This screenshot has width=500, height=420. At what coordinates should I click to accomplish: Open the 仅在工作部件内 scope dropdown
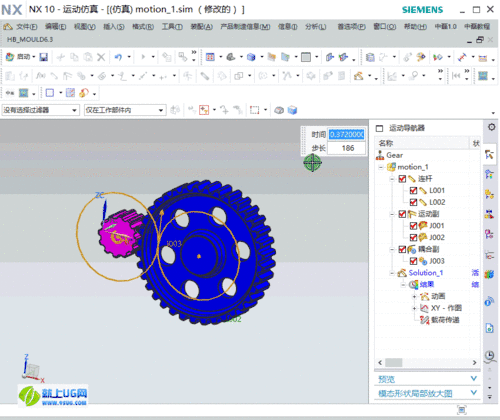pyautogui.click(x=125, y=110)
